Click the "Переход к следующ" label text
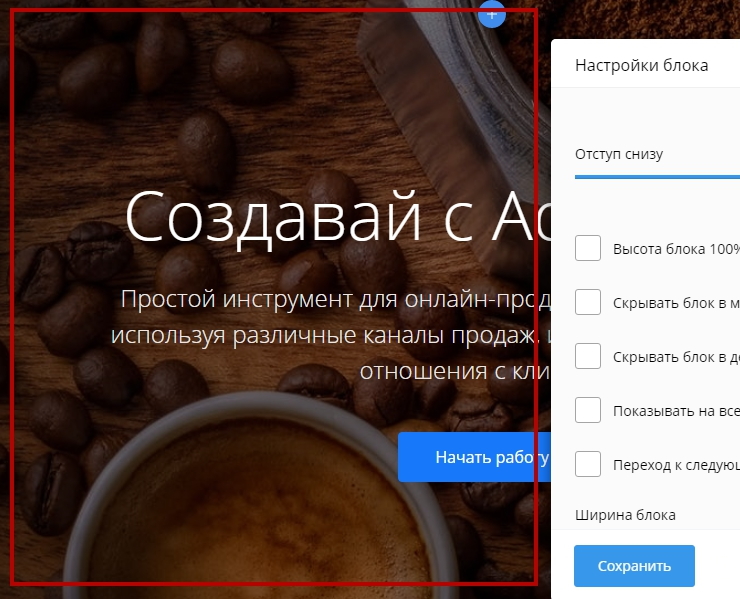This screenshot has height=599, width=740. click(x=675, y=464)
